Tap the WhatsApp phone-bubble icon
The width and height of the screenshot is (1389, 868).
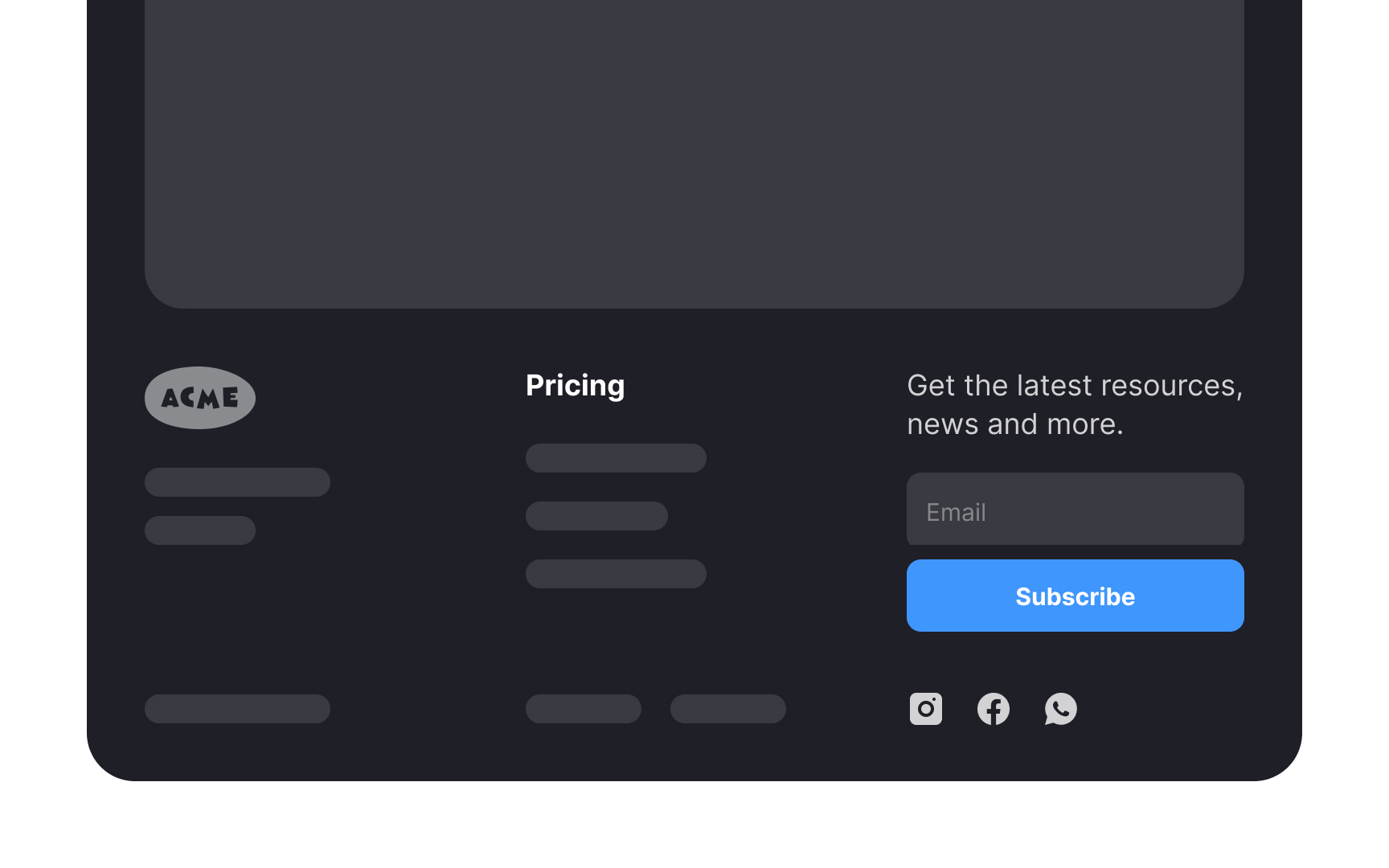[x=1061, y=709]
